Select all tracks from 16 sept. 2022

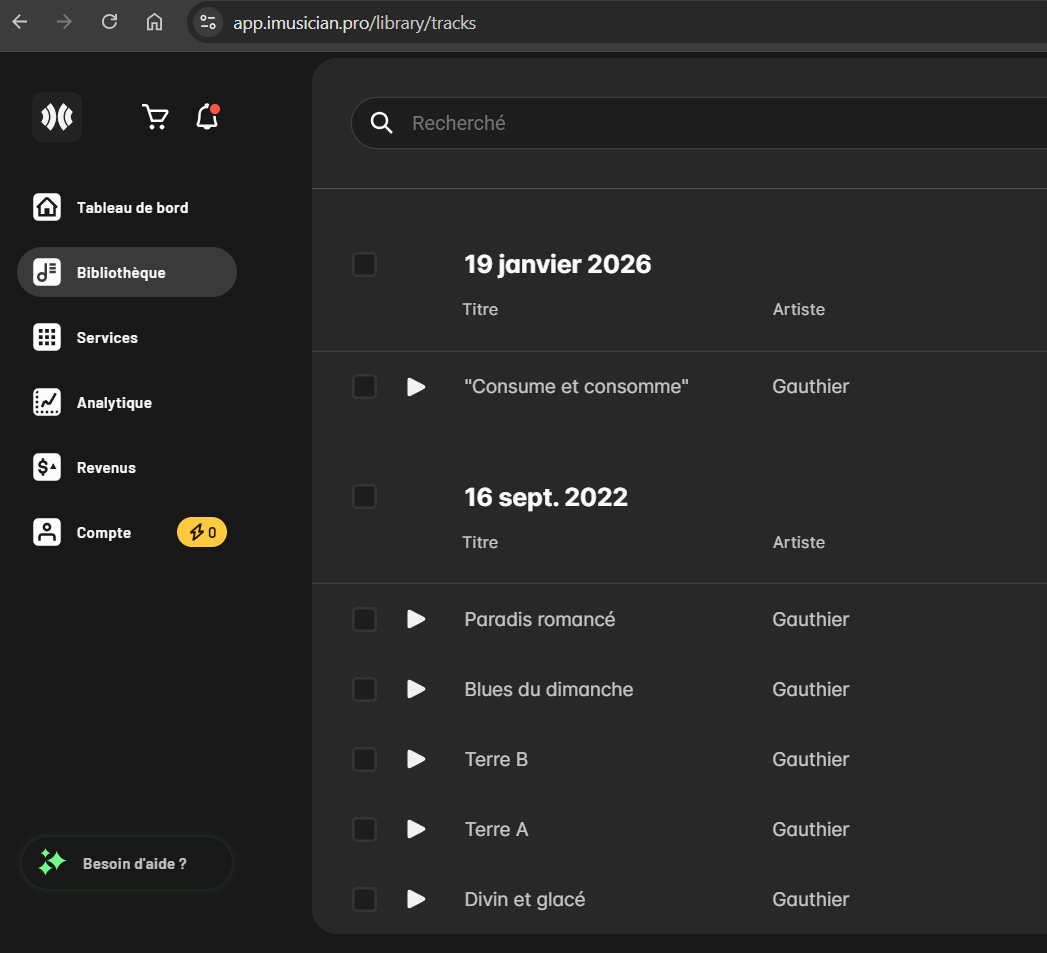point(364,497)
